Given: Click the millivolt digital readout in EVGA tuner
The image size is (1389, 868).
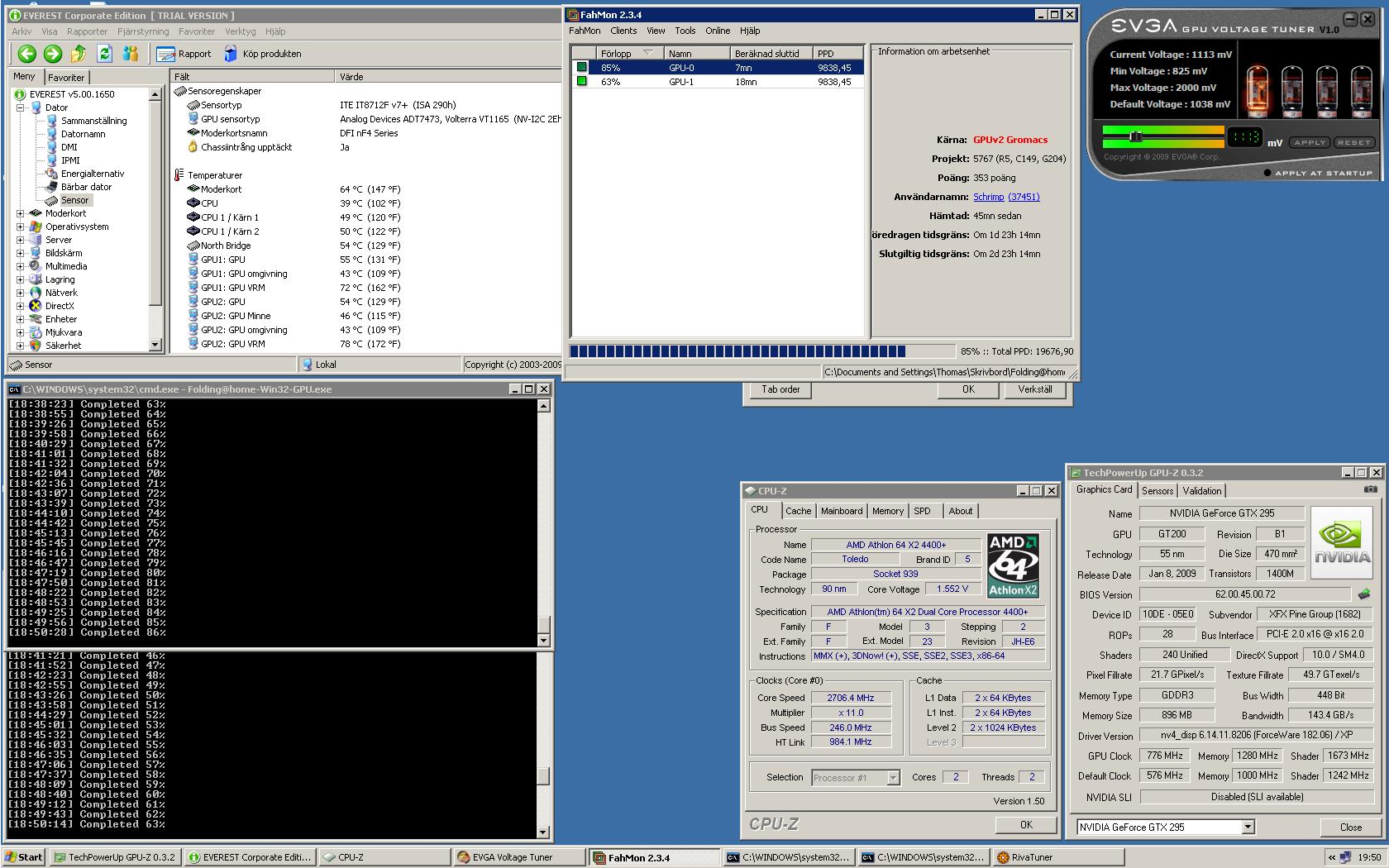Looking at the screenshot, I should [1244, 137].
